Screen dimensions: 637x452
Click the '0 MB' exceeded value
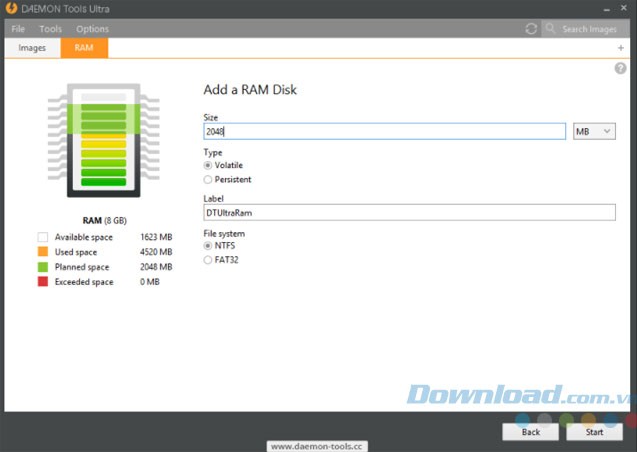[150, 281]
